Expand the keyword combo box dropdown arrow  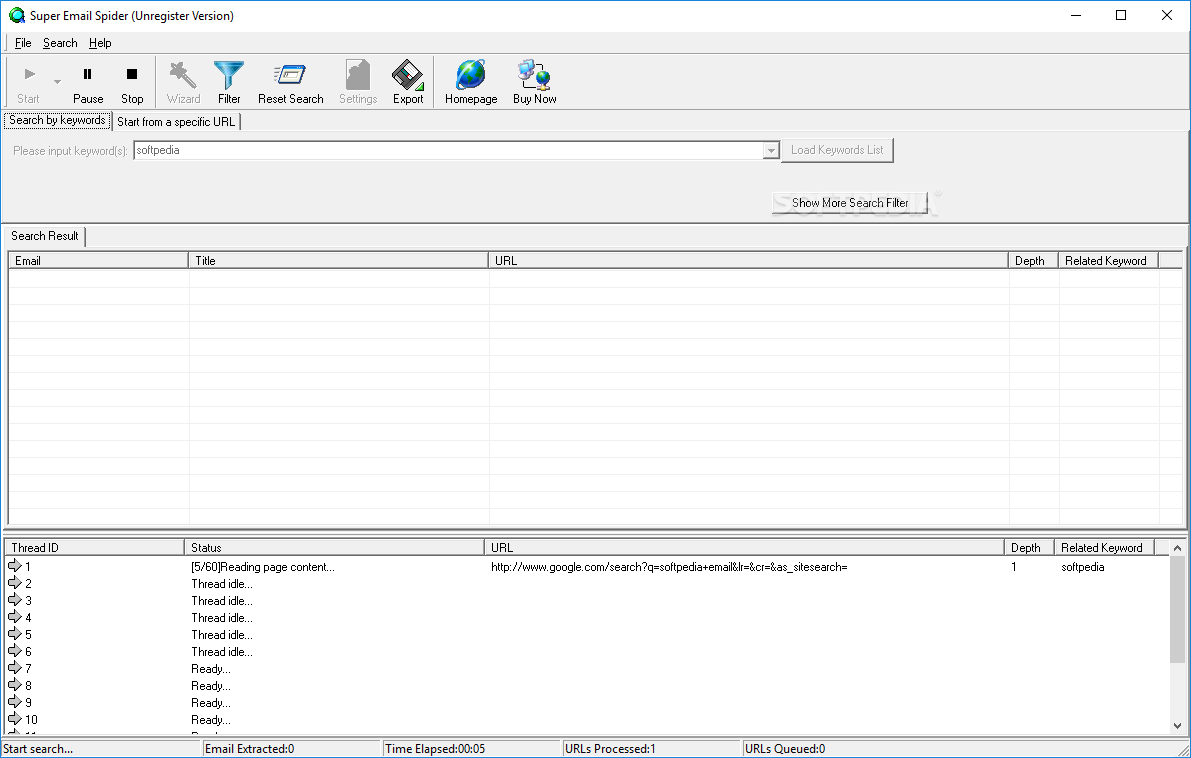pos(771,150)
